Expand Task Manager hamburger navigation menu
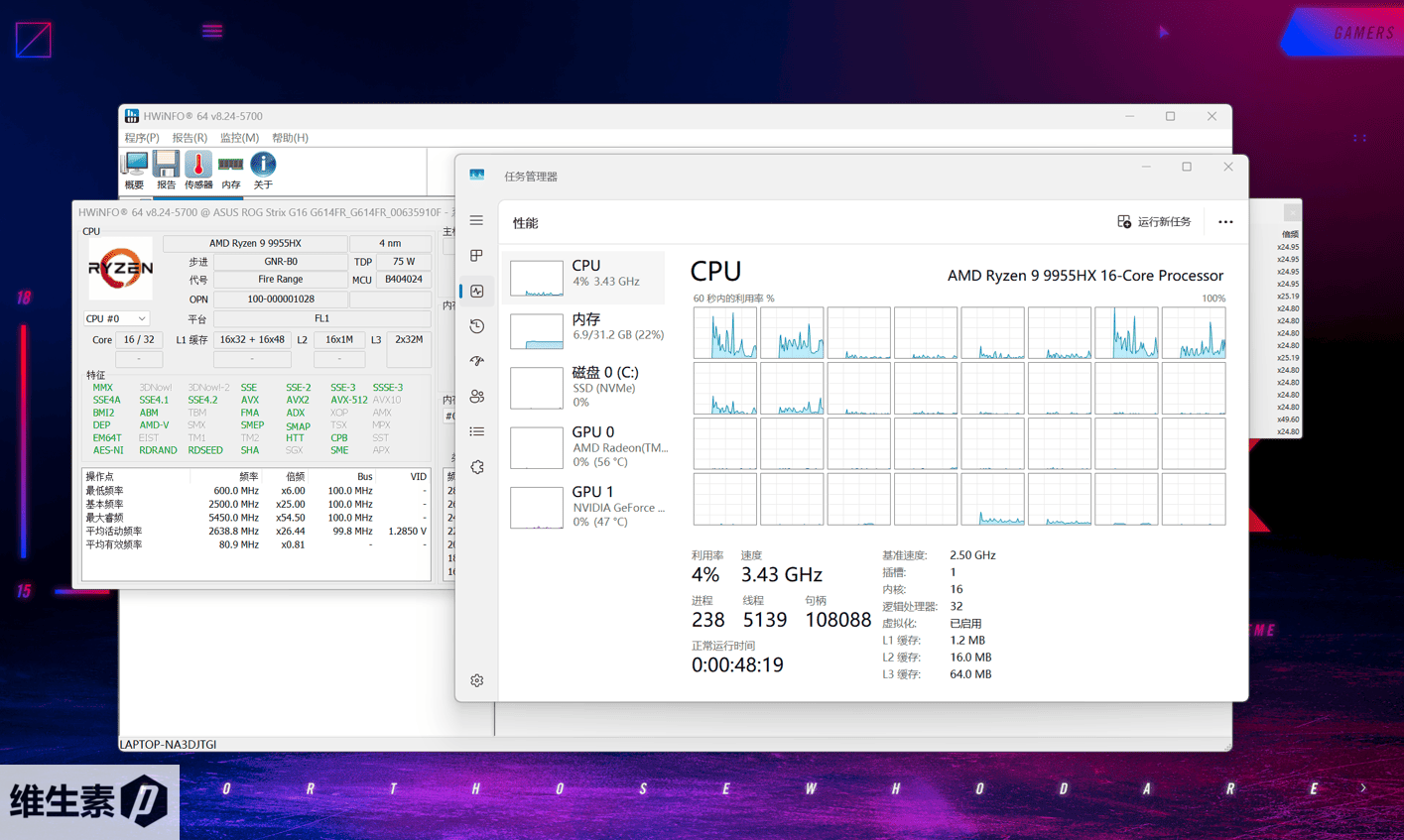1404x840 pixels. tap(477, 221)
